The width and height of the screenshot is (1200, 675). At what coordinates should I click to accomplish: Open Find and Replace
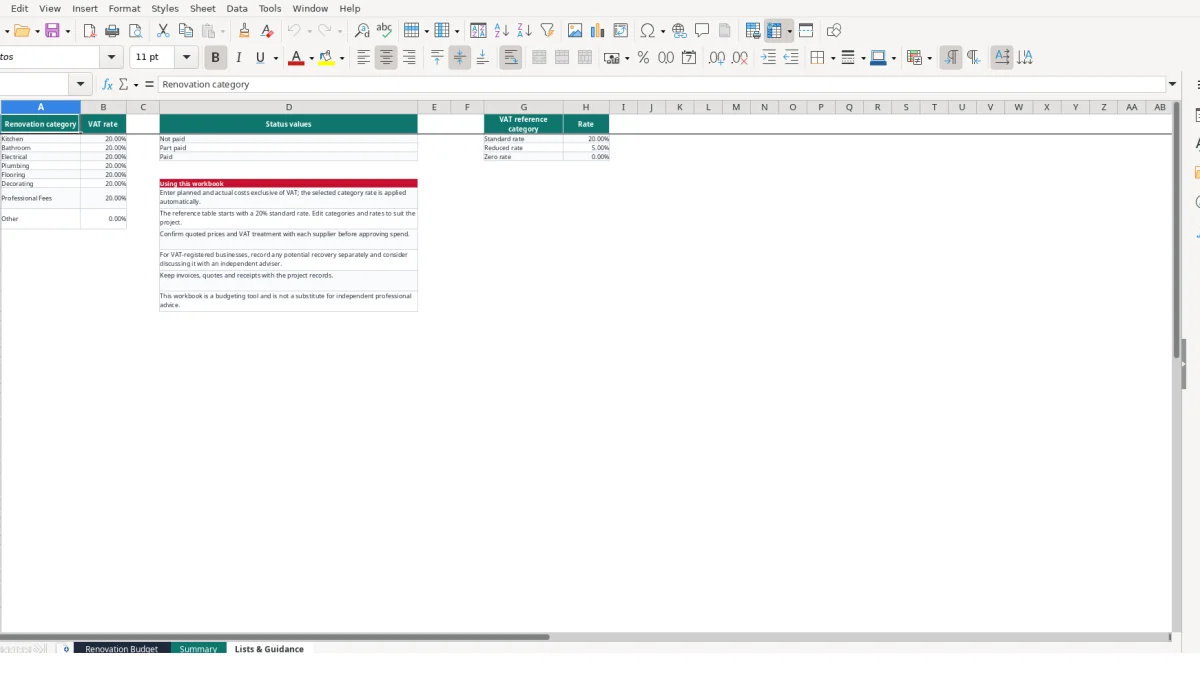pos(362,31)
